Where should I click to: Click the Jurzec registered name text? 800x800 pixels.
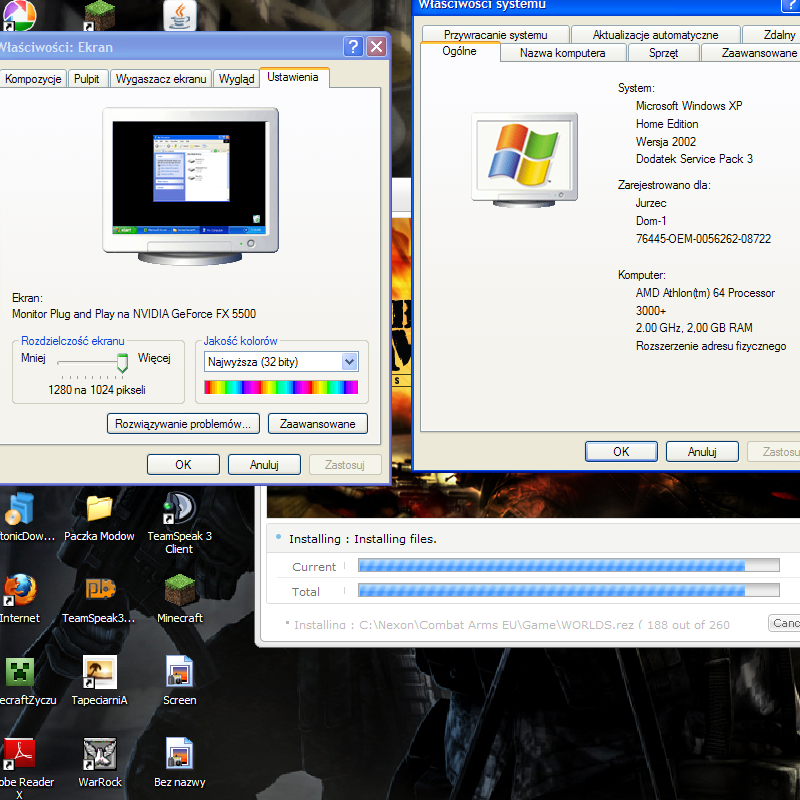[x=651, y=203]
